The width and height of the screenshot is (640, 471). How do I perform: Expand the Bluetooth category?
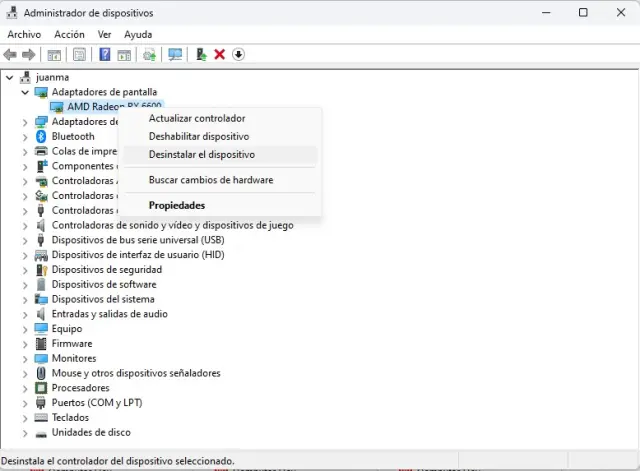point(26,136)
